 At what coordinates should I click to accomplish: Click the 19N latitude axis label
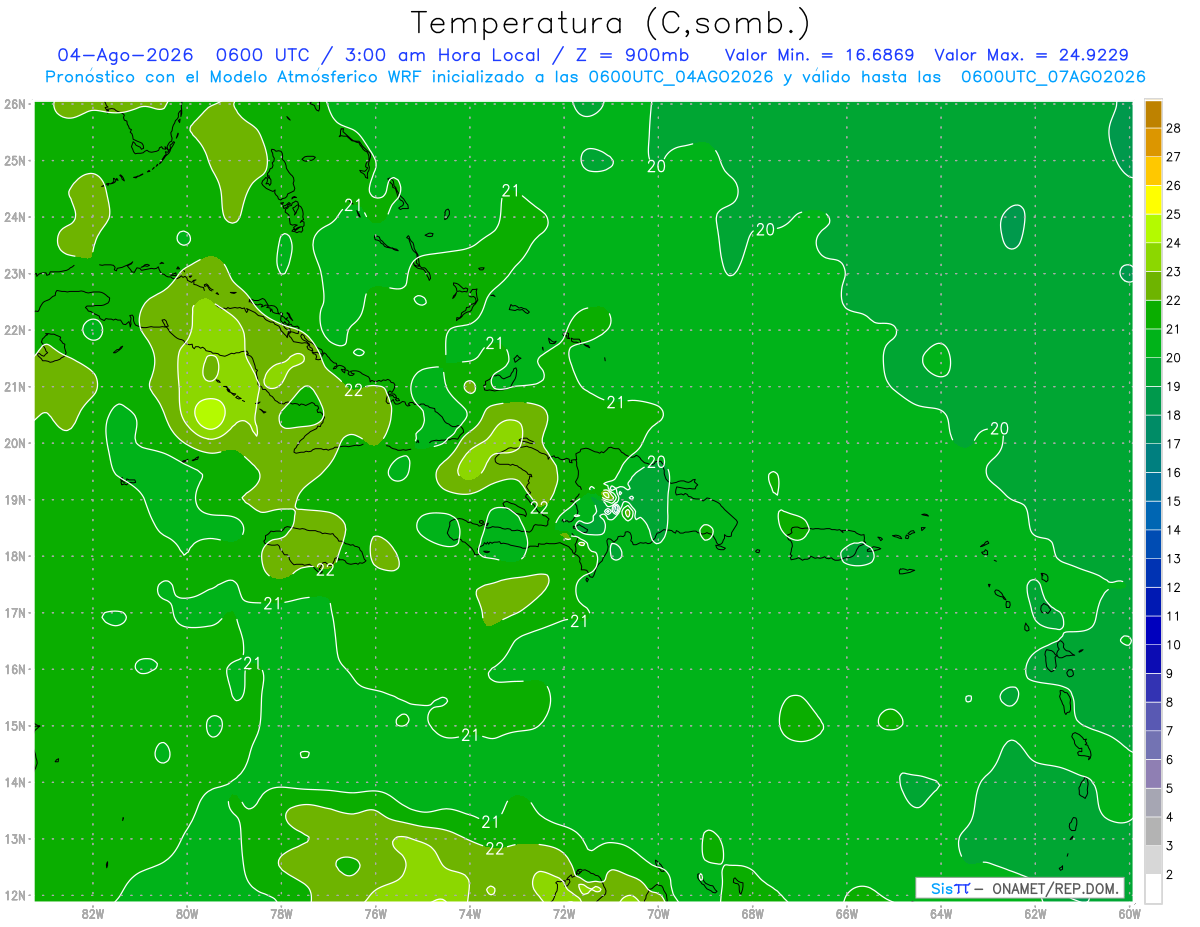[x=15, y=500]
